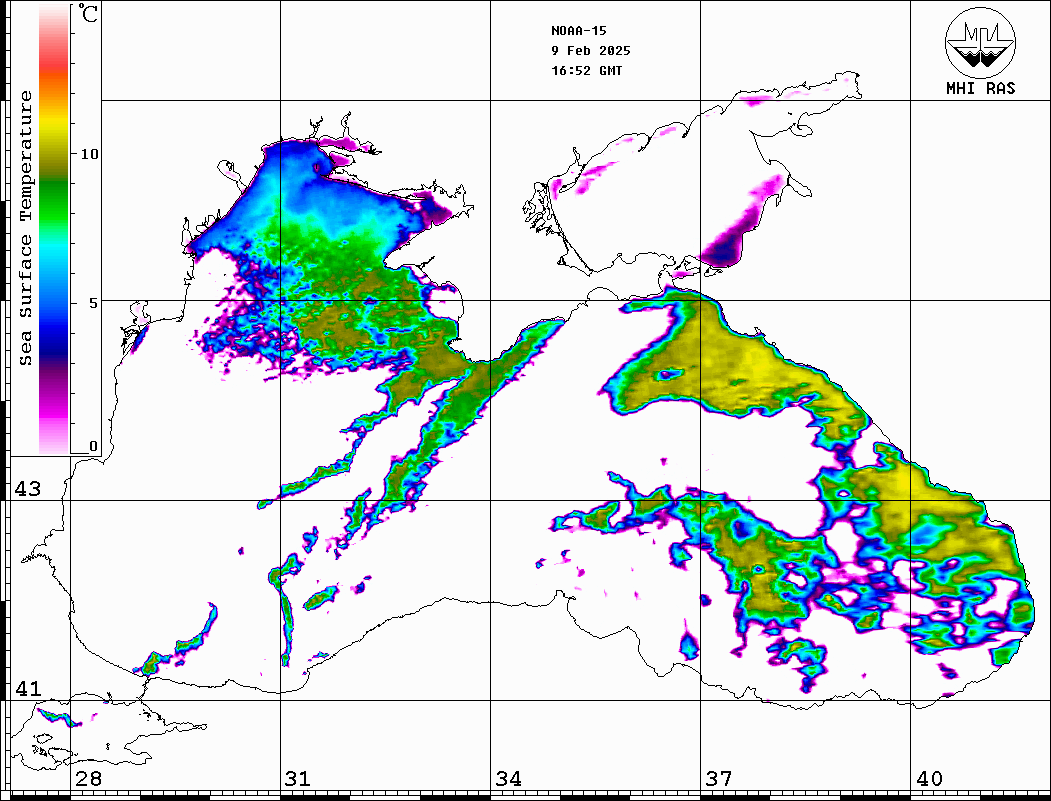Click the '0' tick on the temperature scale
This screenshot has width=1051, height=801.
click(x=93, y=446)
